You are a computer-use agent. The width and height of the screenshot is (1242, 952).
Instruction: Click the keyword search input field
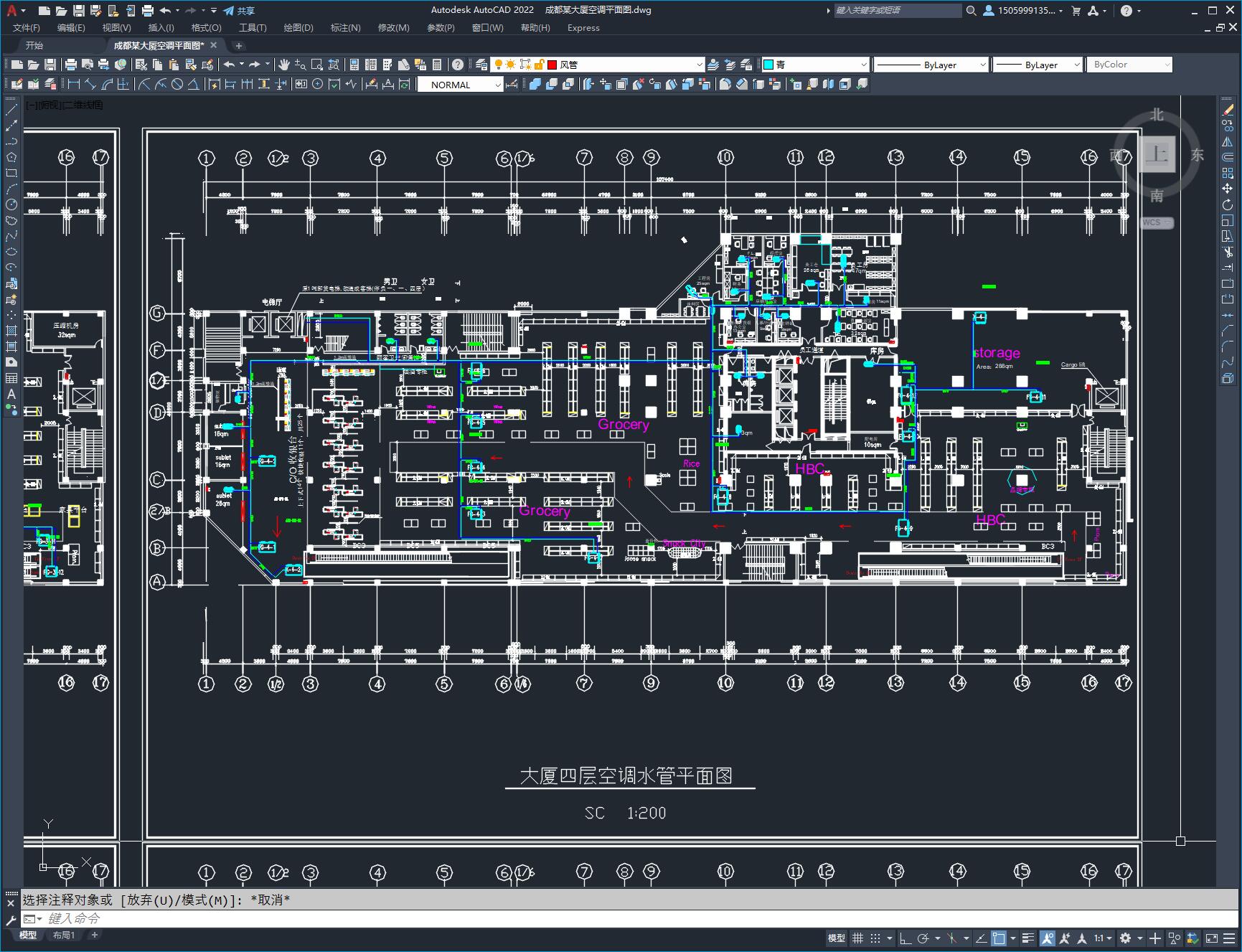coord(897,11)
